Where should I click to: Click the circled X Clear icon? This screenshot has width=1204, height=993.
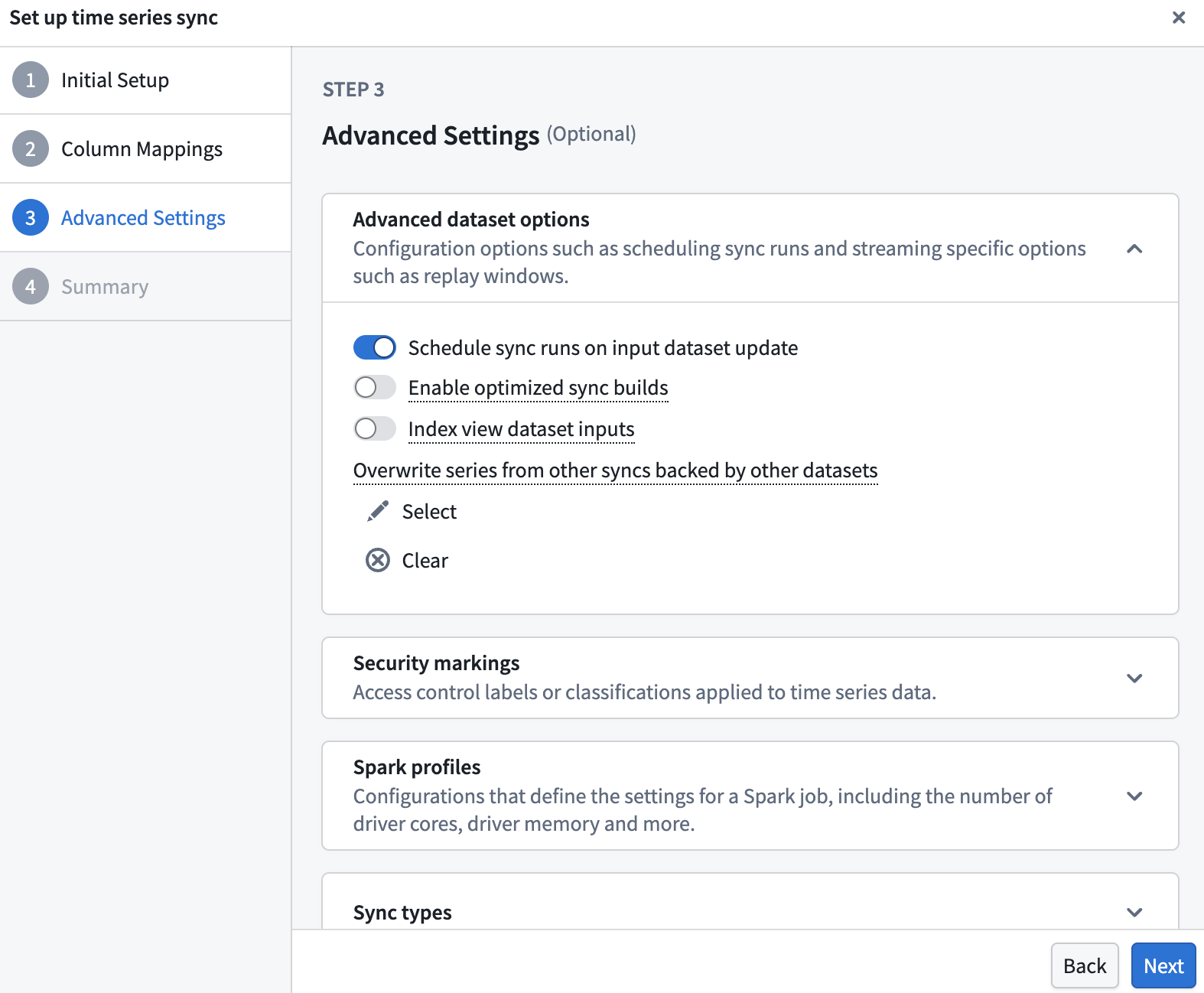click(x=378, y=560)
